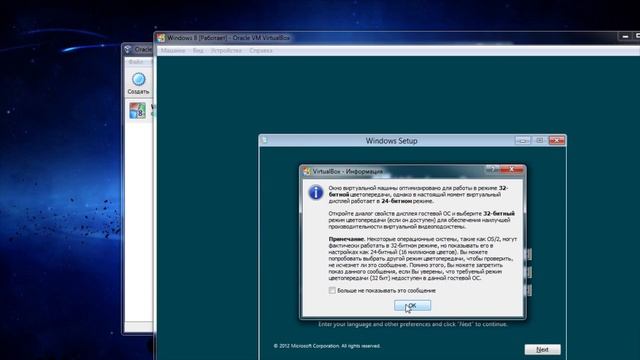Click the VirtualBox title icon in info dialog
This screenshot has height=360, width=640.
pyautogui.click(x=307, y=171)
